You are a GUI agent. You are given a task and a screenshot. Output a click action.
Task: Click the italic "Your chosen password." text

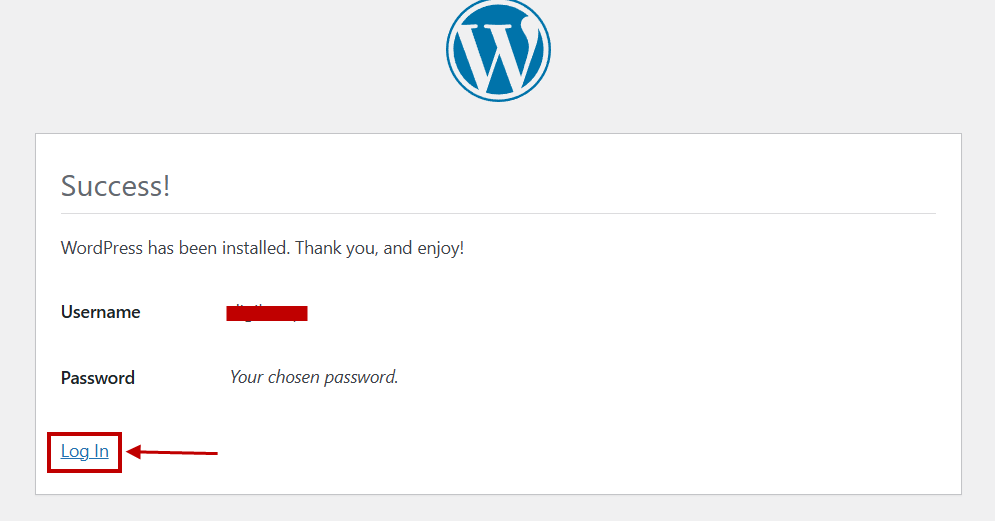313,377
